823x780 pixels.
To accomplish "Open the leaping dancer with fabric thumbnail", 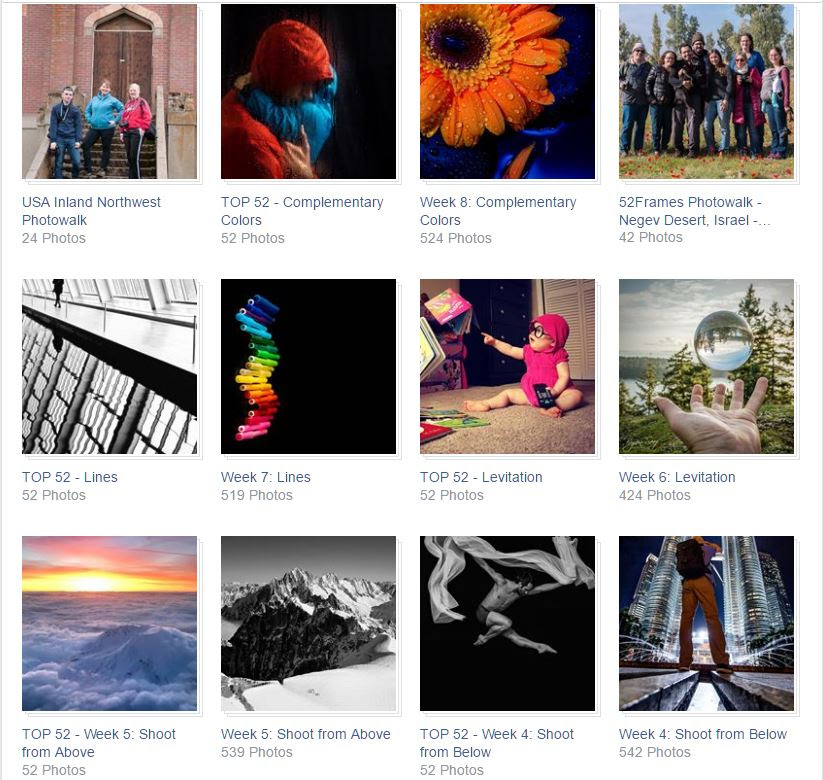I will pyautogui.click(x=507, y=624).
